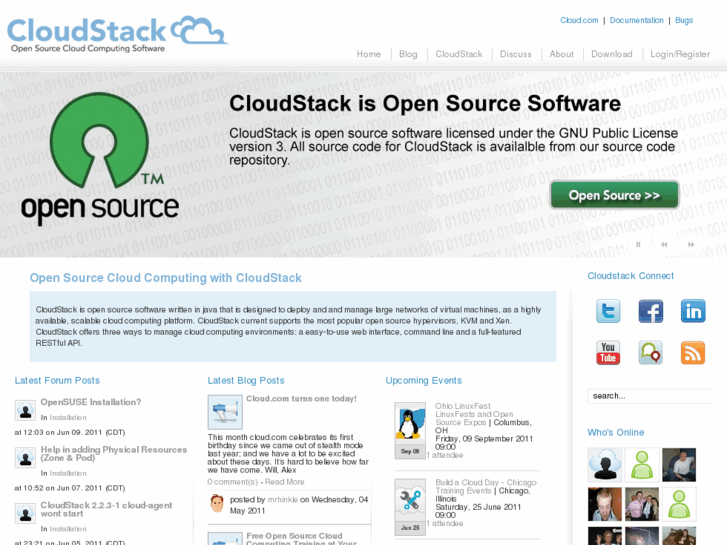Open the YouTube channel icon
Screen dimensions: 727x545
point(608,353)
